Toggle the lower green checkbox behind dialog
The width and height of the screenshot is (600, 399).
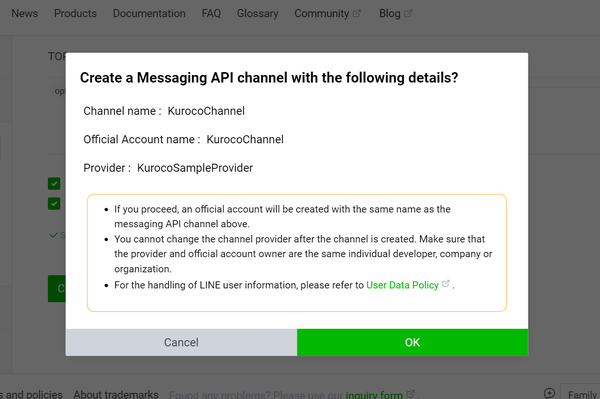pos(54,204)
